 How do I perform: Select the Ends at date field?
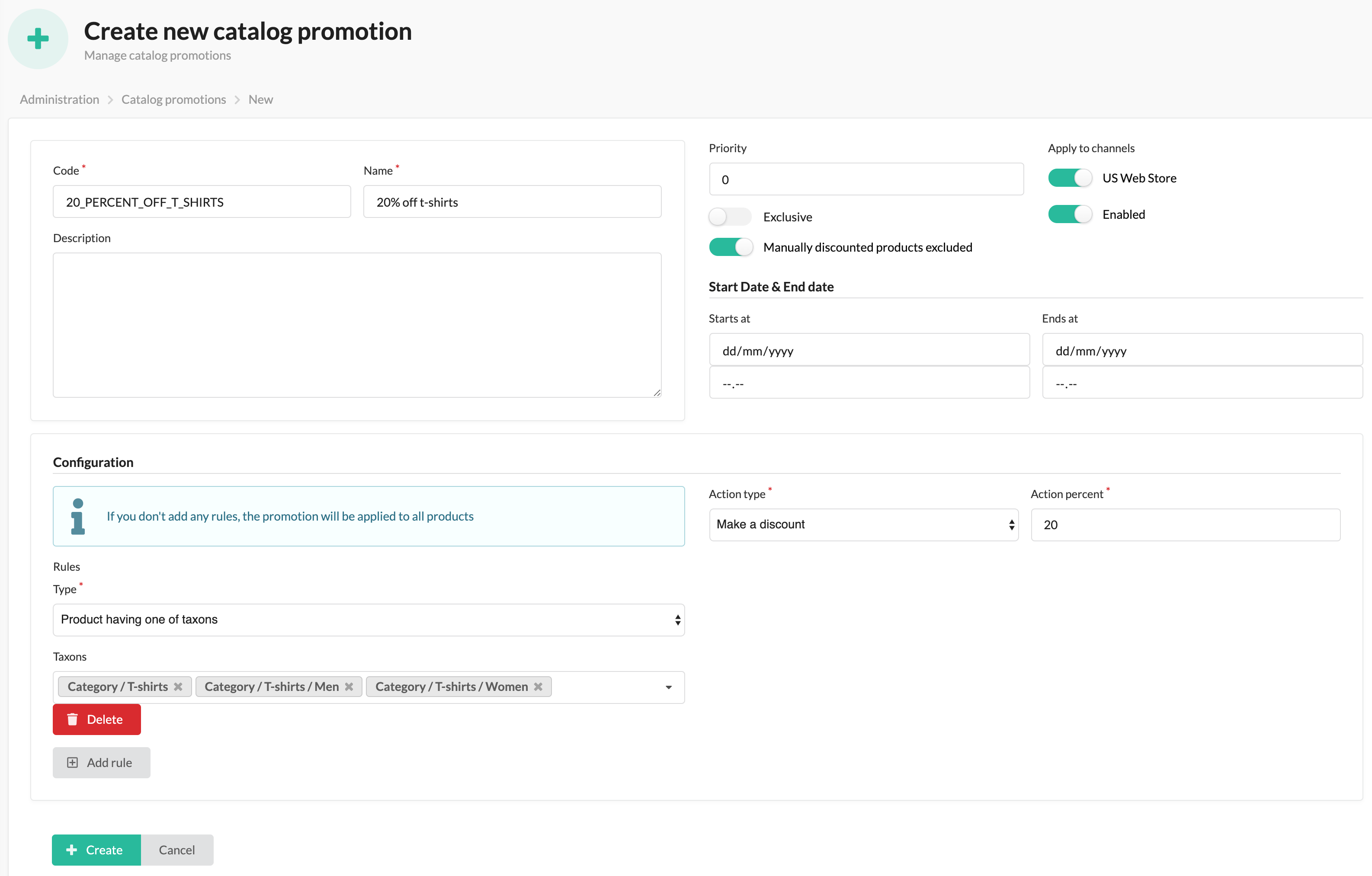tap(1202, 350)
